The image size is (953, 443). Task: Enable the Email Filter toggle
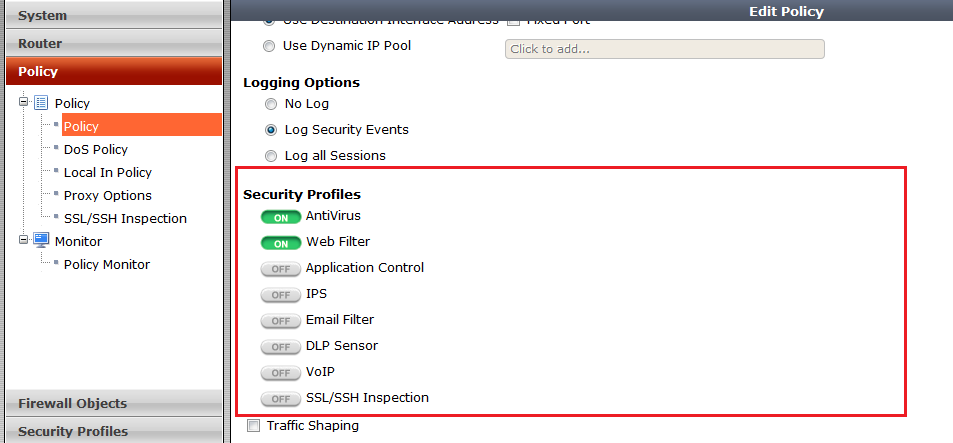point(281,320)
